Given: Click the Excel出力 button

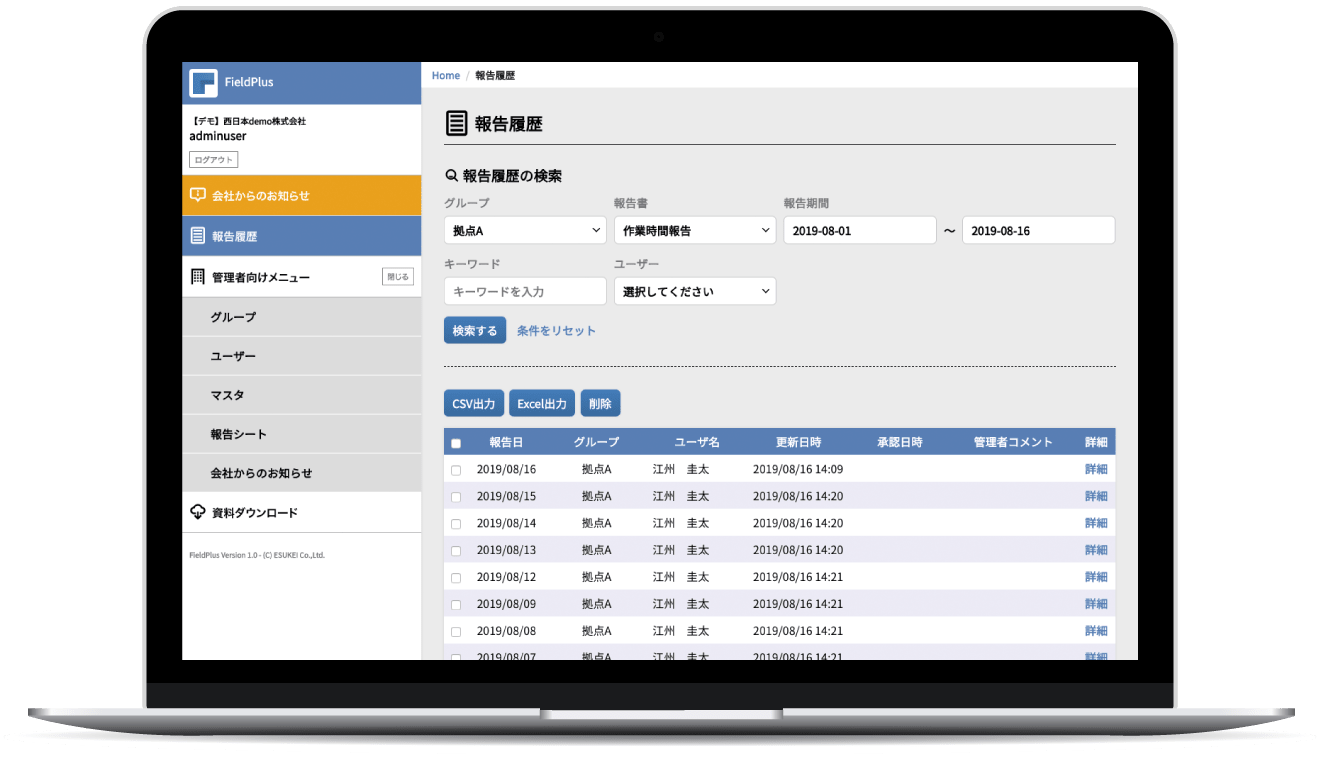Looking at the screenshot, I should (542, 403).
